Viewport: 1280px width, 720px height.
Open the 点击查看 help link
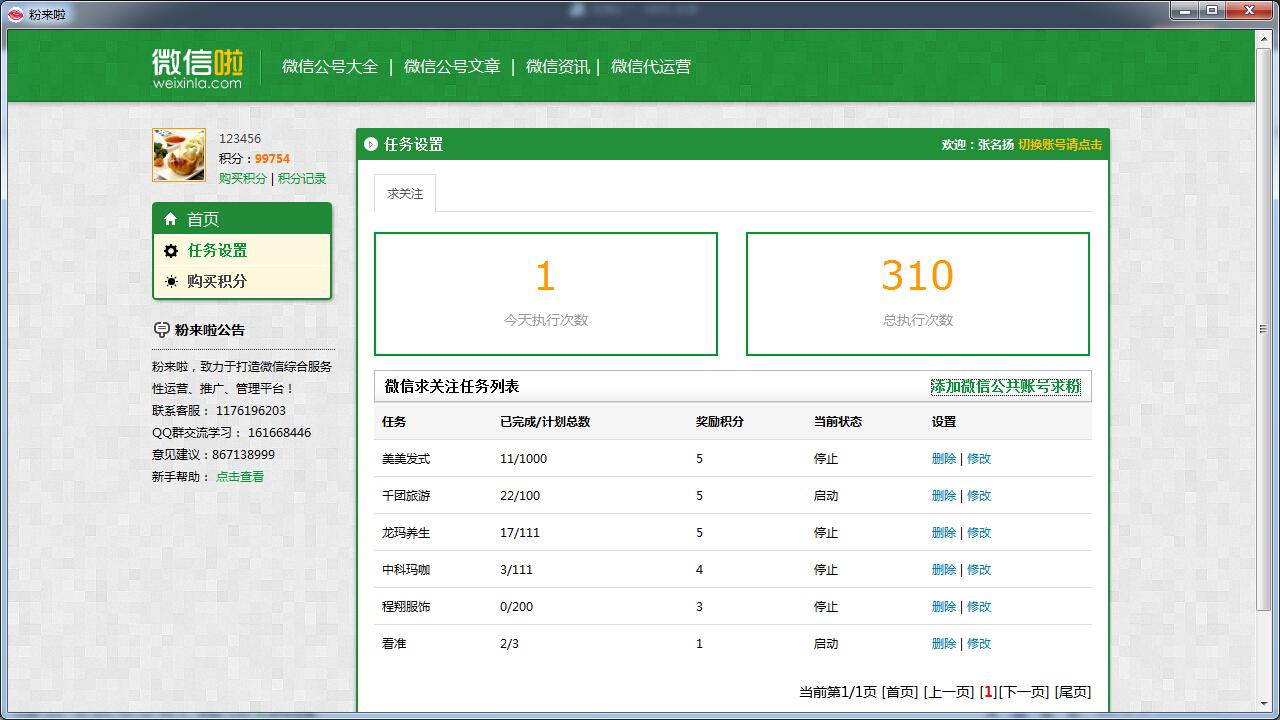tap(238, 476)
